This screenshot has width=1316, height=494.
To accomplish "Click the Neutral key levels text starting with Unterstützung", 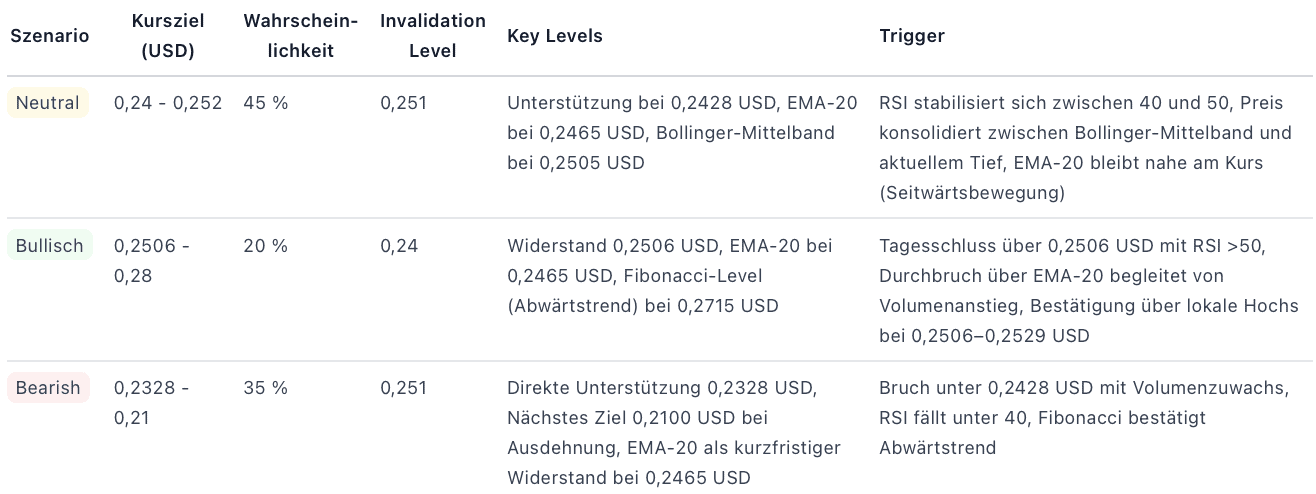I will (x=682, y=132).
